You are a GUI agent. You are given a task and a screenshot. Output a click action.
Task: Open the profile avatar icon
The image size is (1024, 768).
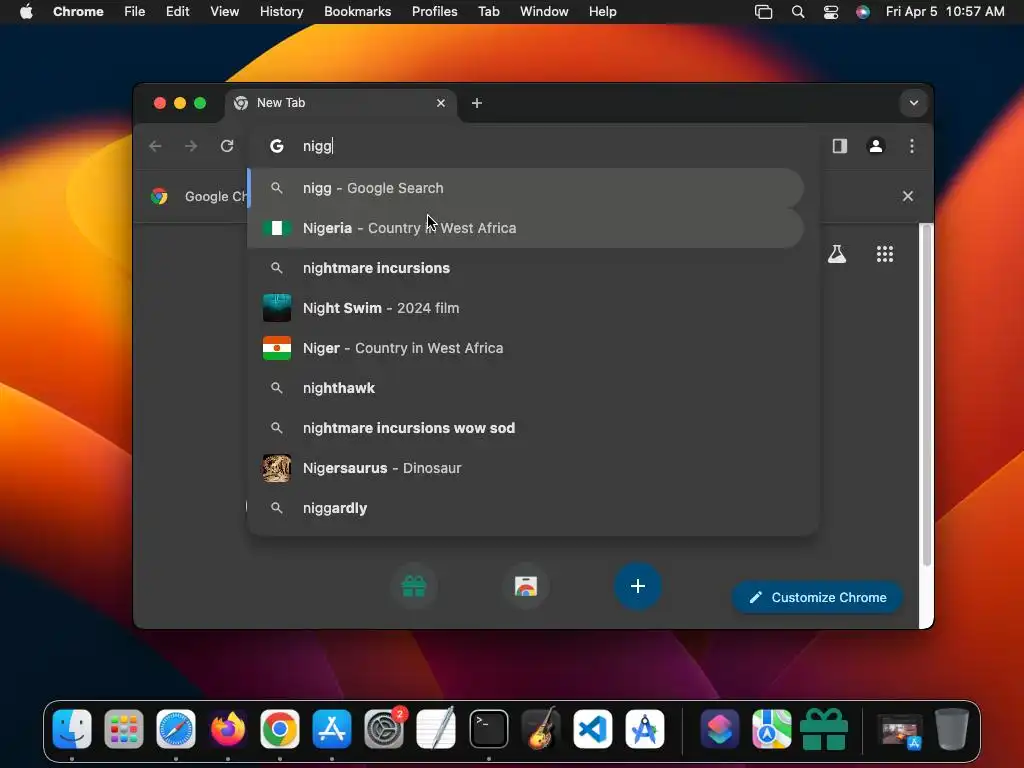[876, 146]
